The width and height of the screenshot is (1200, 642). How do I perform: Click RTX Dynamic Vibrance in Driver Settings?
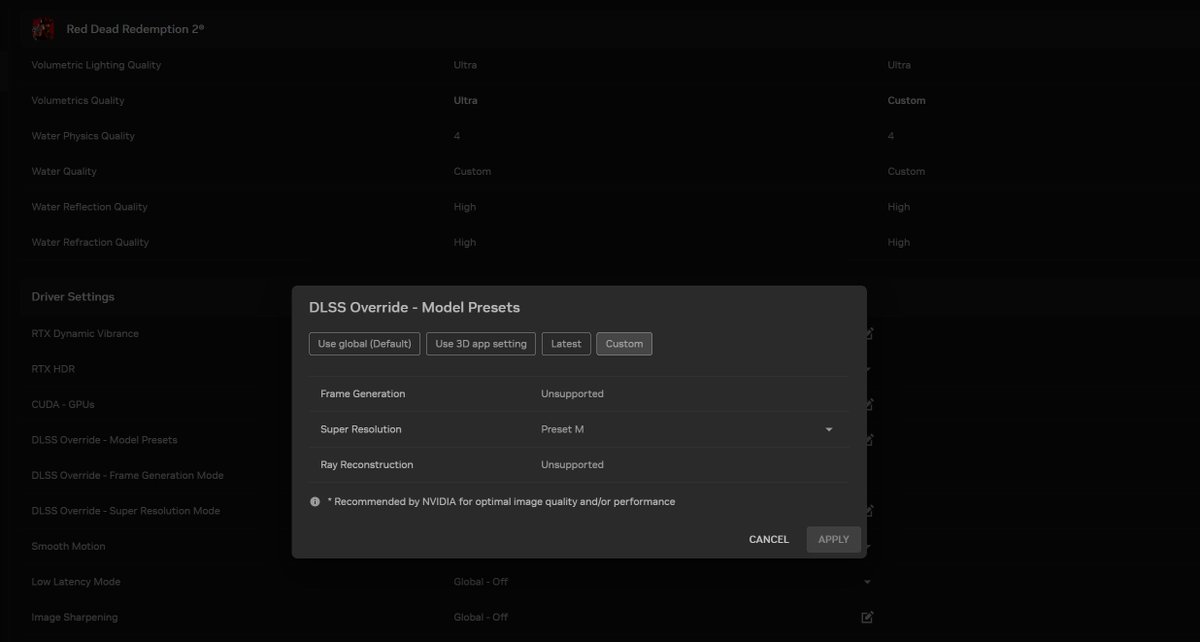pyautogui.click(x=85, y=334)
